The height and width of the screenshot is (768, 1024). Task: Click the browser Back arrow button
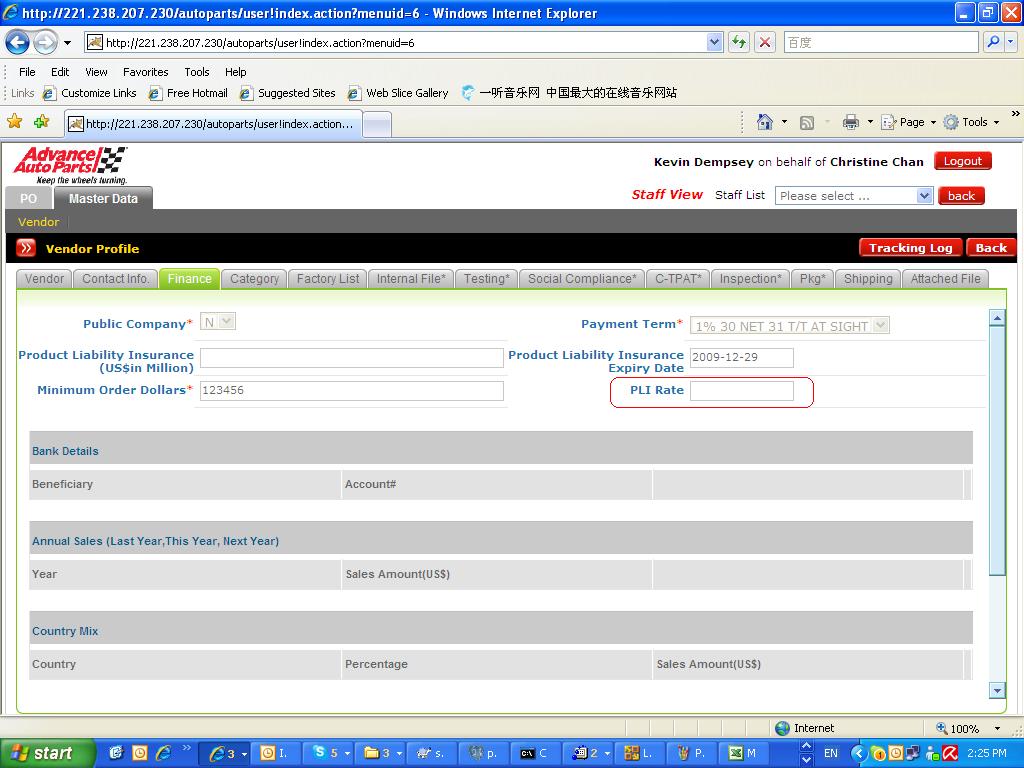point(18,42)
